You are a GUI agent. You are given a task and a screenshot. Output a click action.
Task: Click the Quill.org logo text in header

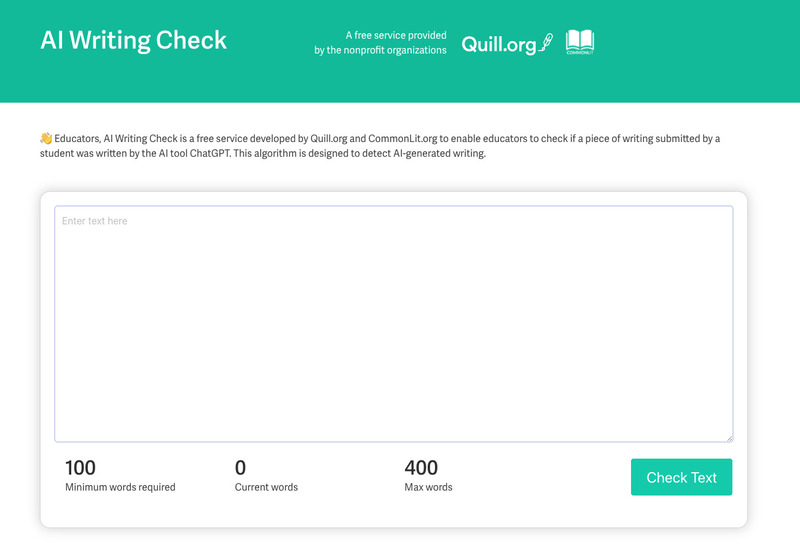pyautogui.click(x=499, y=44)
